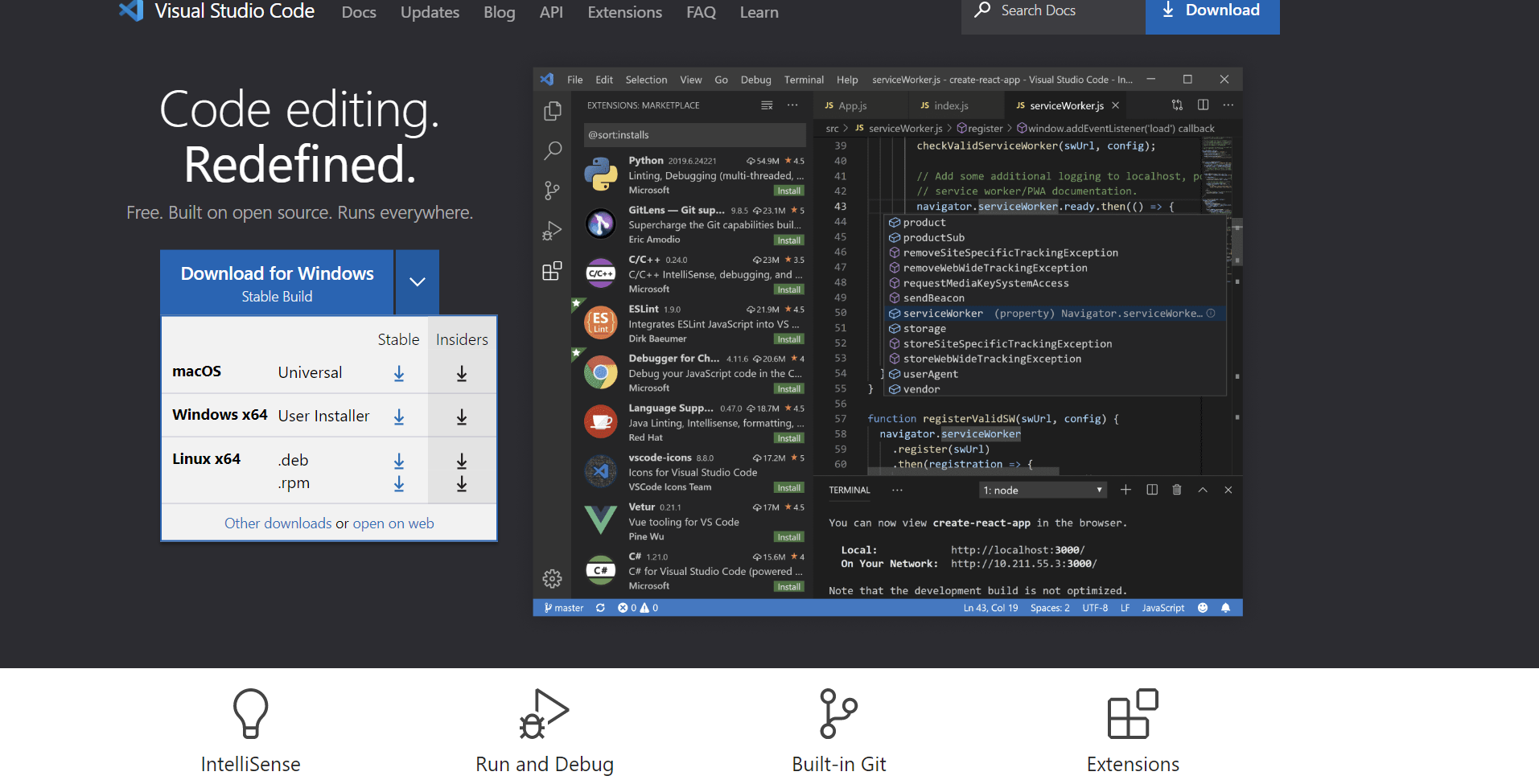Click the kill terminal trash icon
This screenshot has width=1539, height=784.
[1177, 490]
